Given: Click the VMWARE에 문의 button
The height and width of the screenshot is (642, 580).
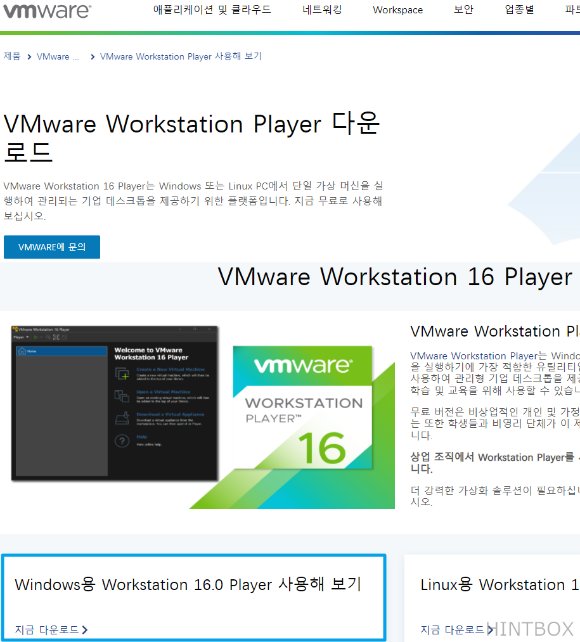Looking at the screenshot, I should [x=52, y=247].
